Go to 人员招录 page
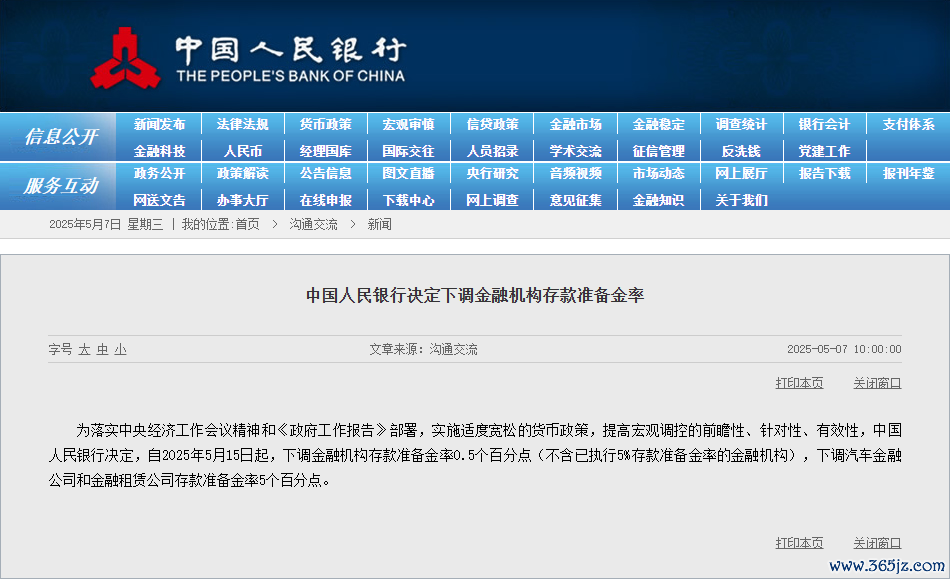 pyautogui.click(x=492, y=151)
